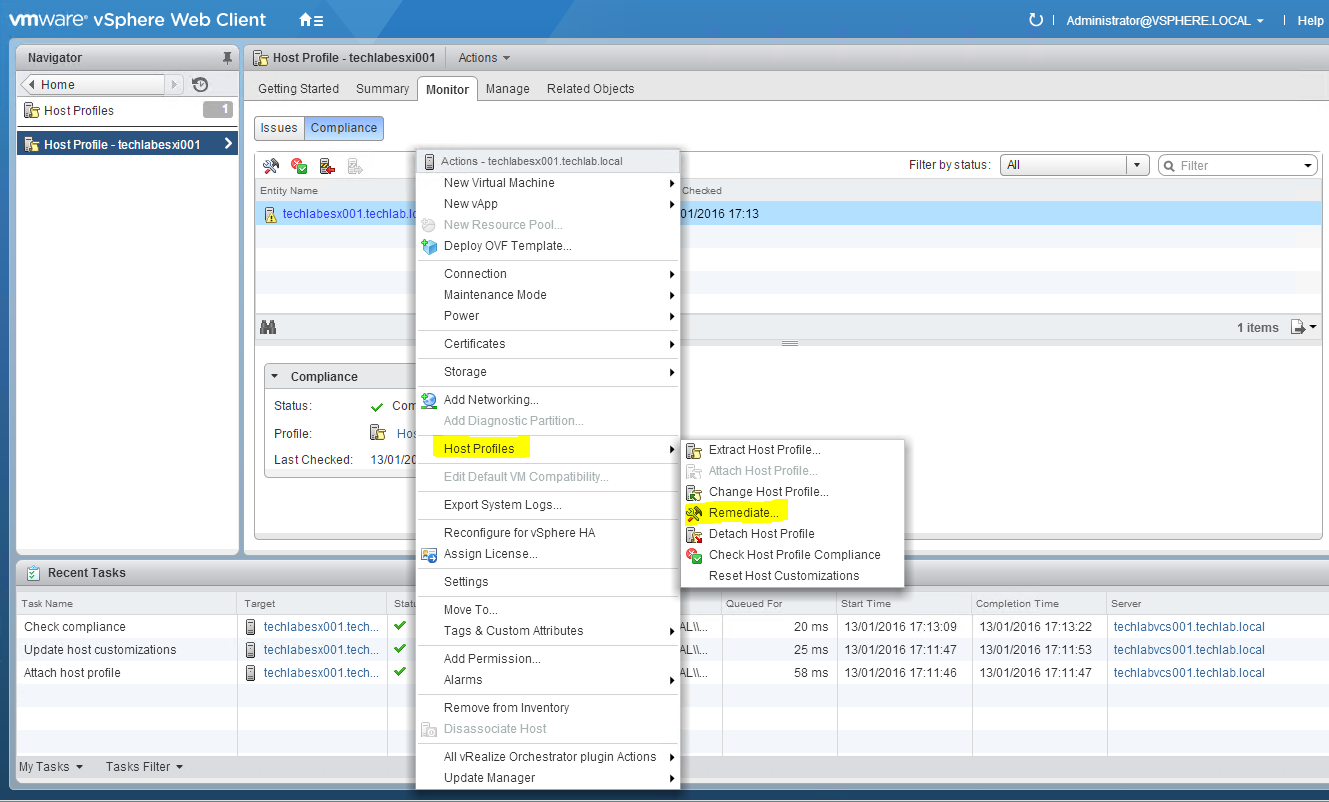Click the Recent Tasks panel icon
The height and width of the screenshot is (802, 1329).
coord(33,573)
